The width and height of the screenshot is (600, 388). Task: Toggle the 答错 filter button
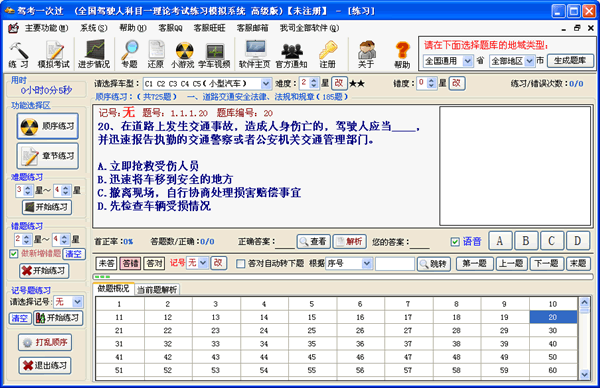click(130, 263)
